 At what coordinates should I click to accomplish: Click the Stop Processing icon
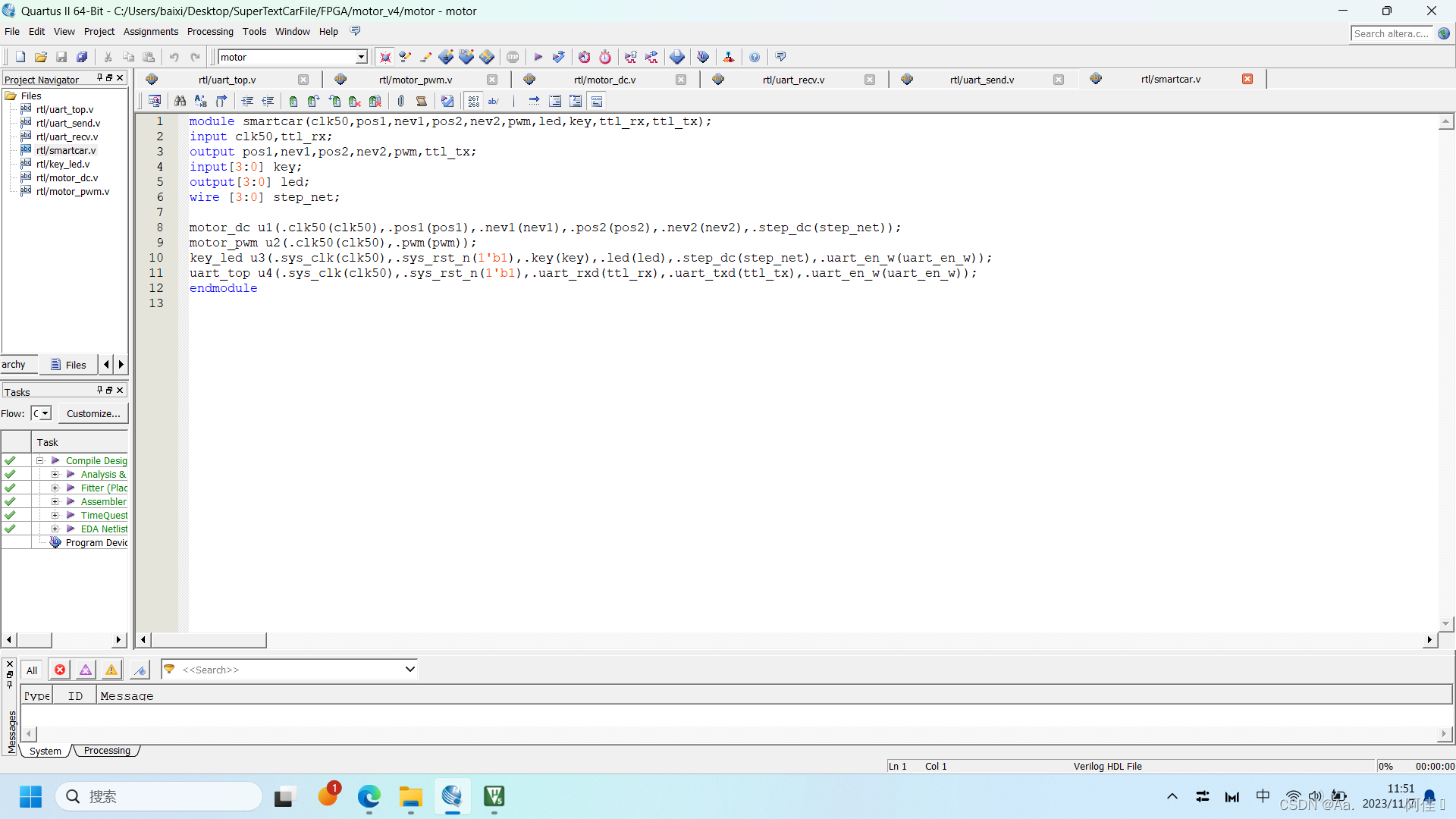tap(513, 57)
